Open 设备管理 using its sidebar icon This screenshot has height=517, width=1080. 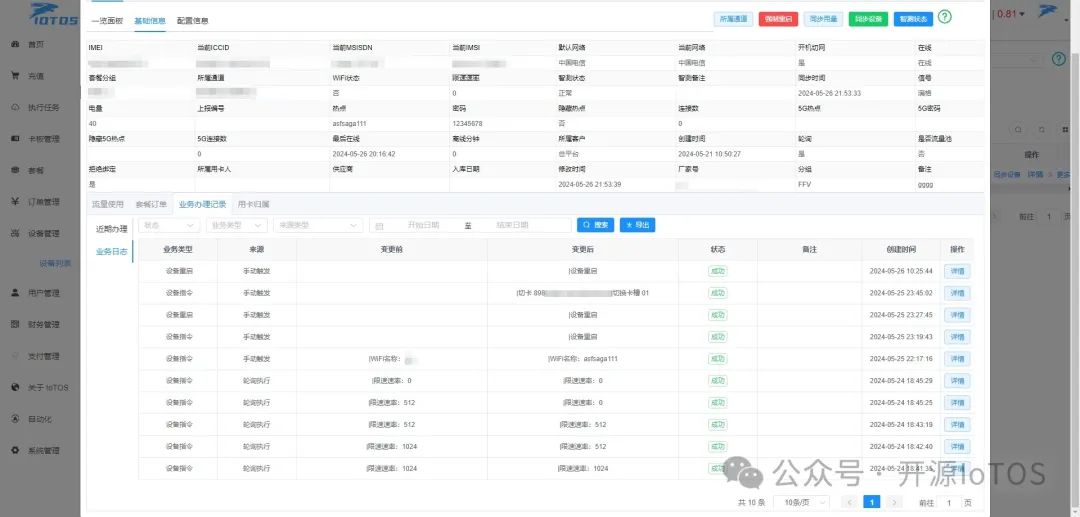(x=15, y=233)
